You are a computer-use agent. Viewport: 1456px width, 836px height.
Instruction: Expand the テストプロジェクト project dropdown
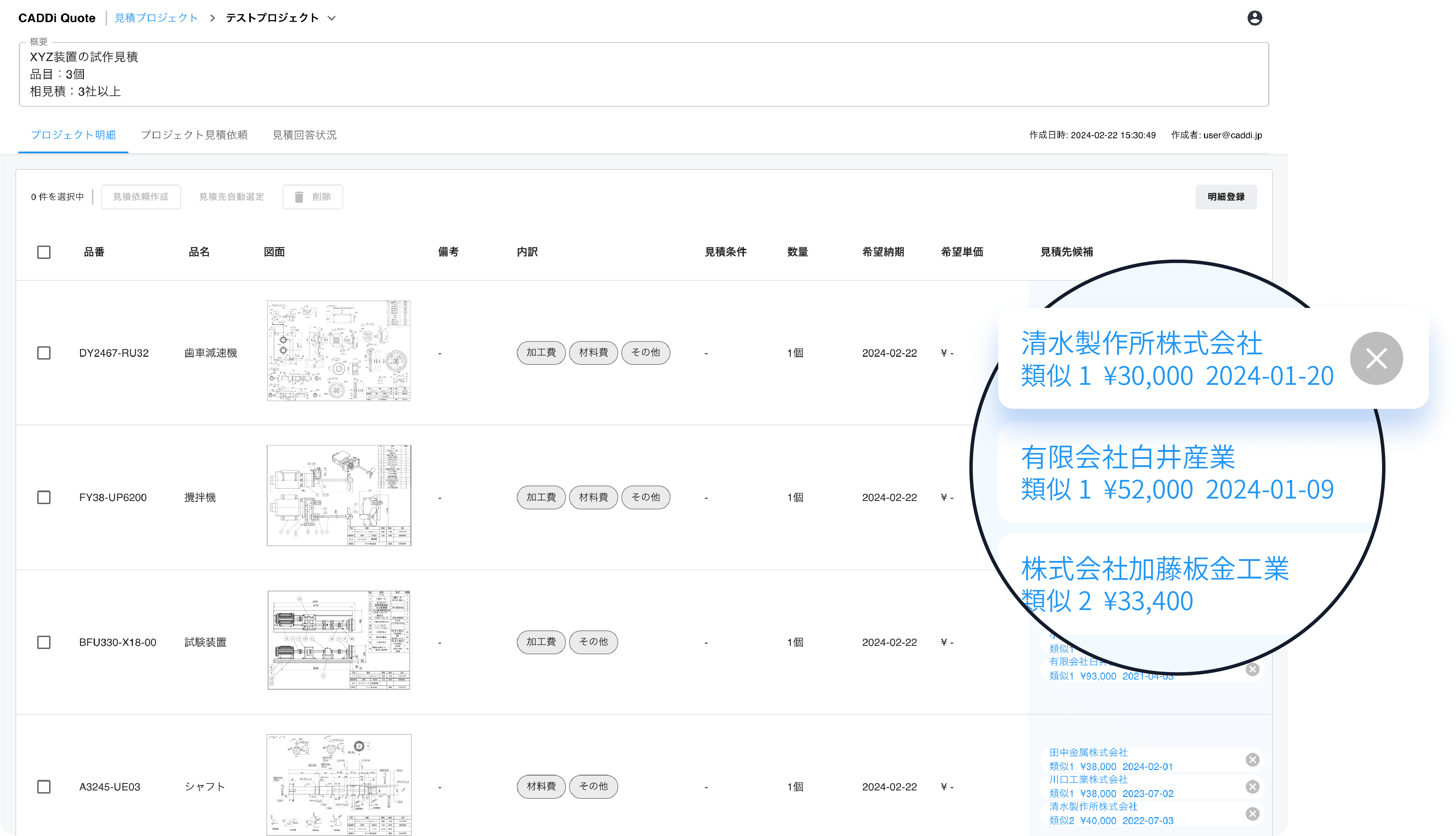tap(331, 18)
